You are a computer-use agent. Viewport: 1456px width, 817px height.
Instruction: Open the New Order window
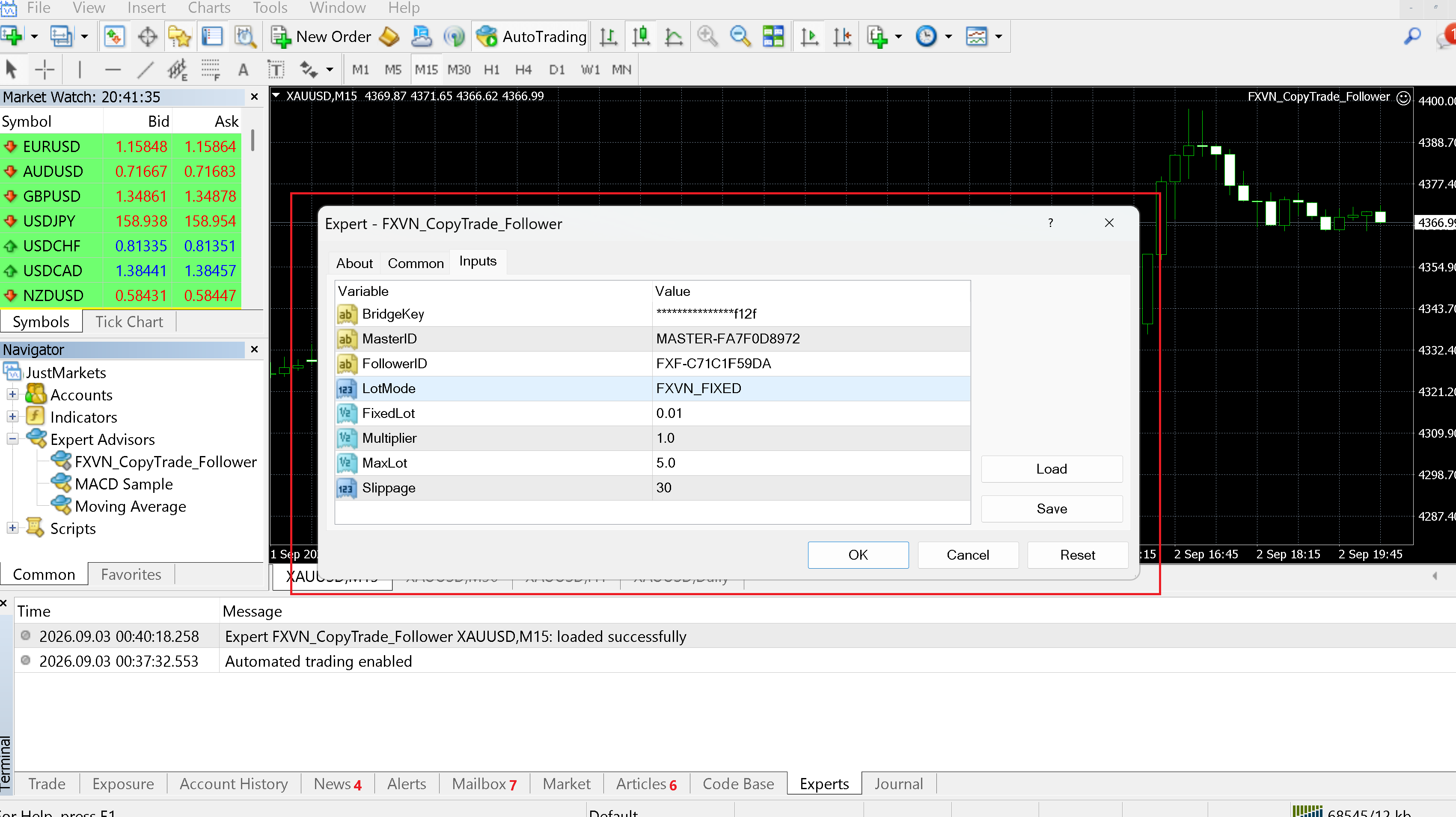click(x=321, y=37)
